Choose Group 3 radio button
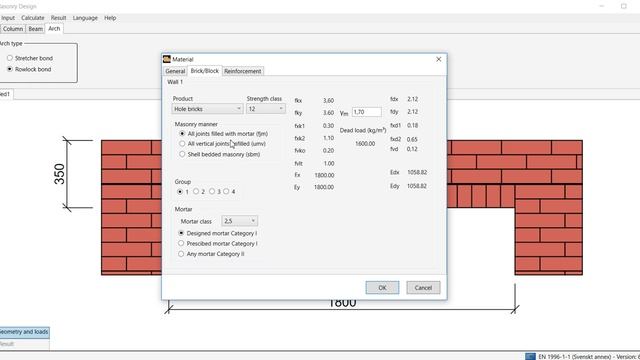Image resolution: width=640 pixels, height=360 pixels. (x=212, y=191)
